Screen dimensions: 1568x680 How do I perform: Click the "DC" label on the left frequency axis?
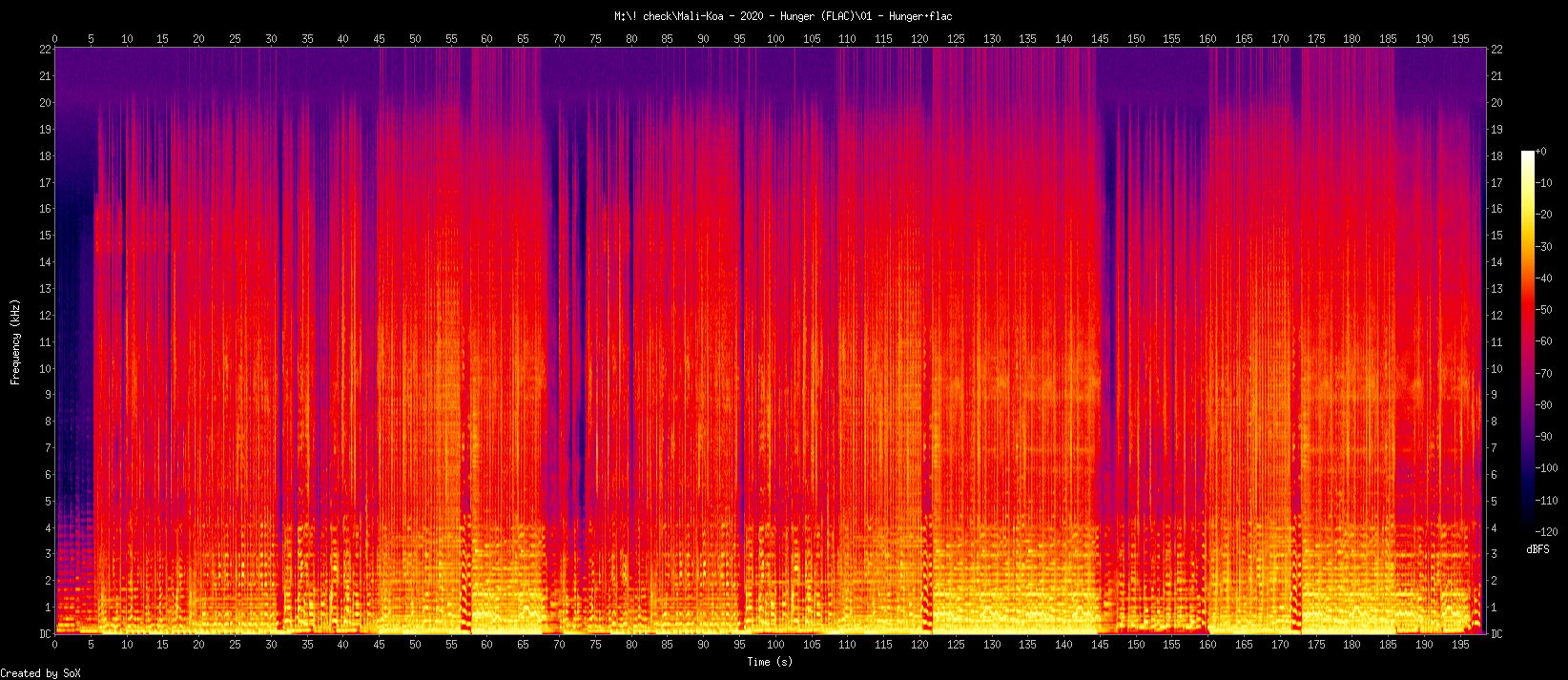[45, 634]
